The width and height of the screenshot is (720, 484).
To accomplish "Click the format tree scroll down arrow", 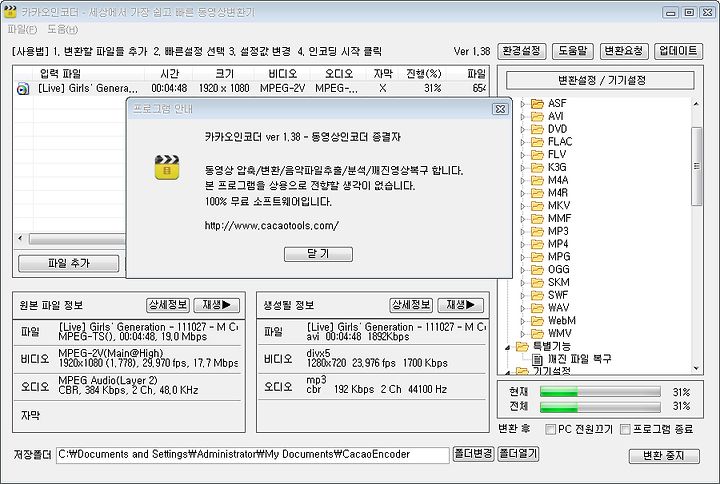I will (696, 368).
